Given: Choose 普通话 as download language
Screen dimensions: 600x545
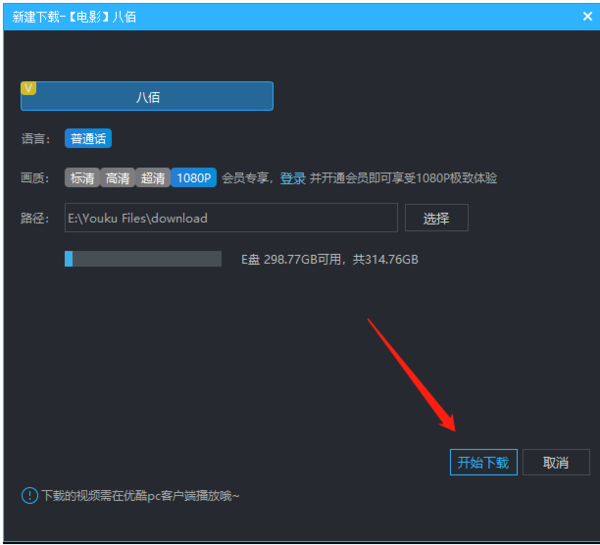Looking at the screenshot, I should click(x=88, y=138).
